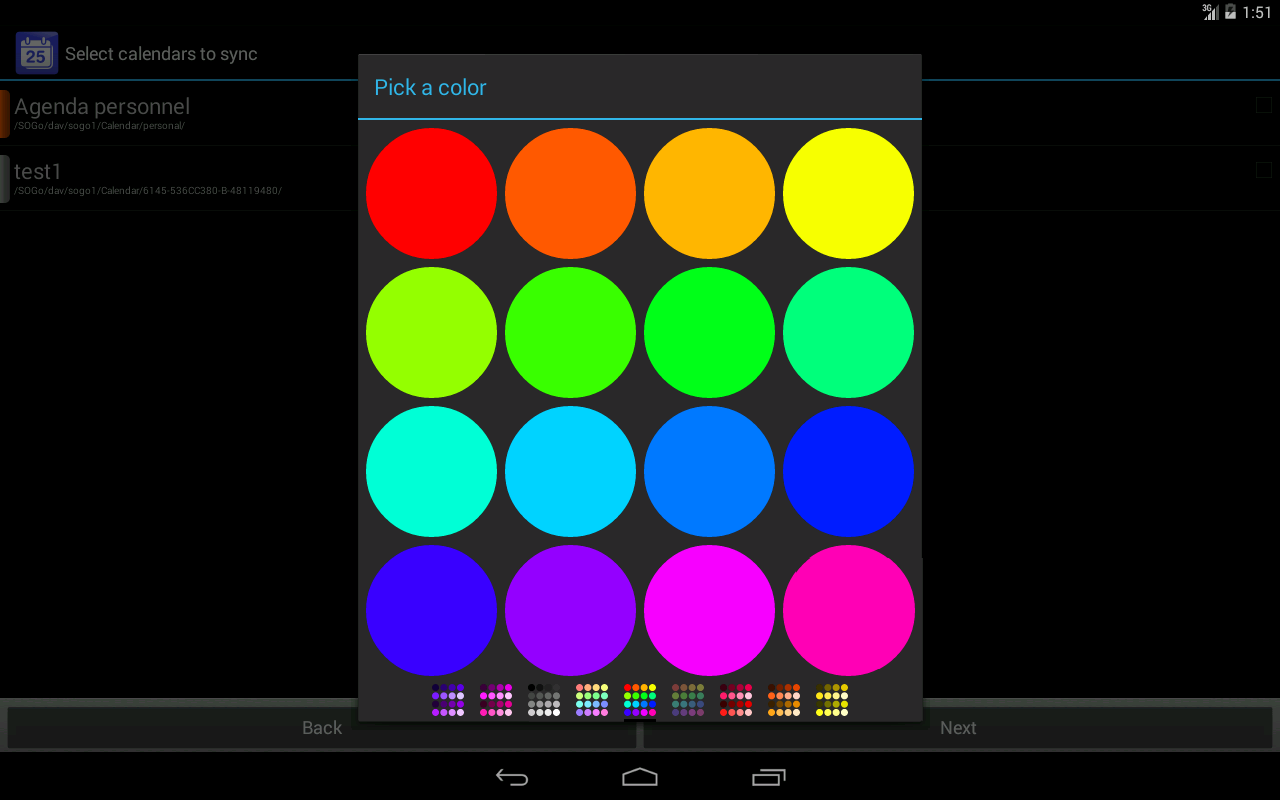
Task: Choose the yellow color circle
Action: 848,193
